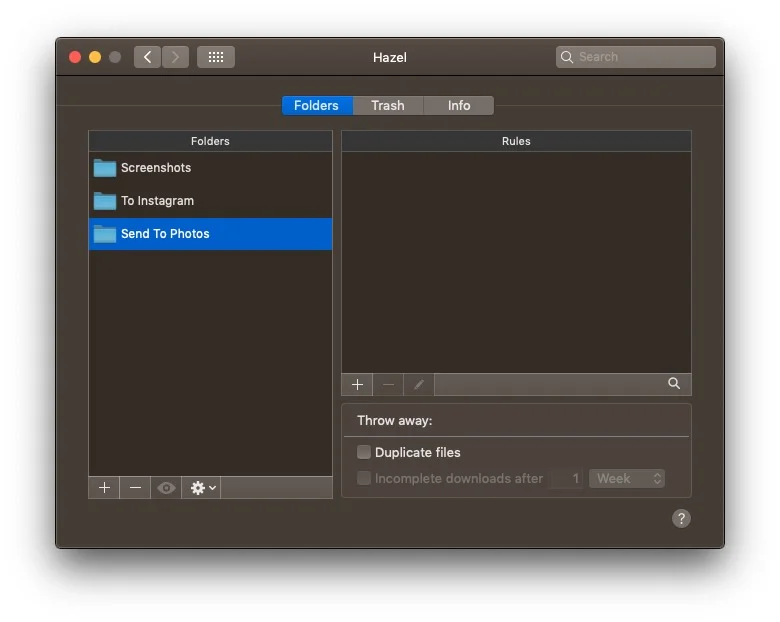Minimize the Hazel window
The image size is (780, 622).
pyautogui.click(x=95, y=57)
